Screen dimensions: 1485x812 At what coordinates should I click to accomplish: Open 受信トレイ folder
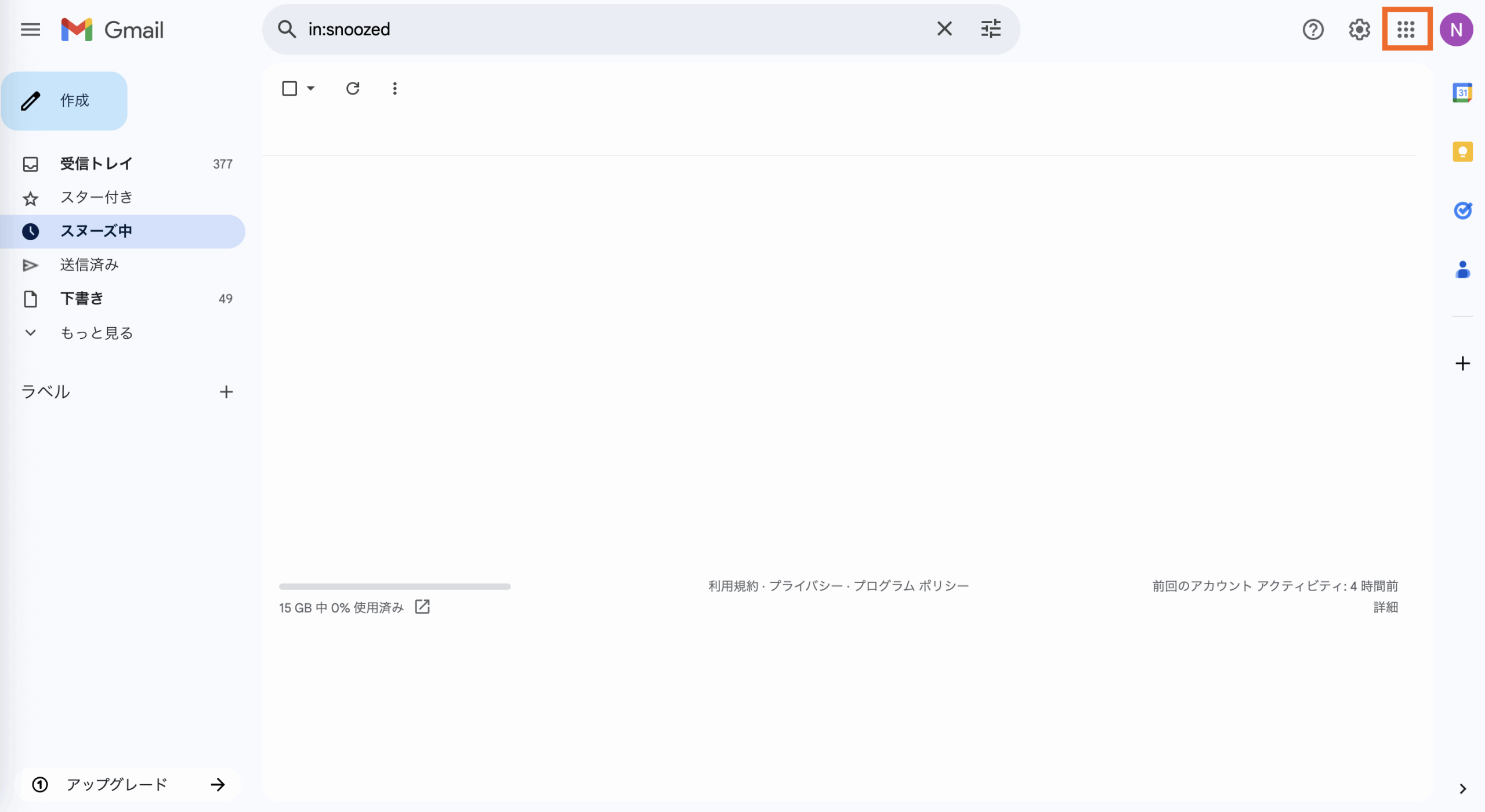click(96, 164)
